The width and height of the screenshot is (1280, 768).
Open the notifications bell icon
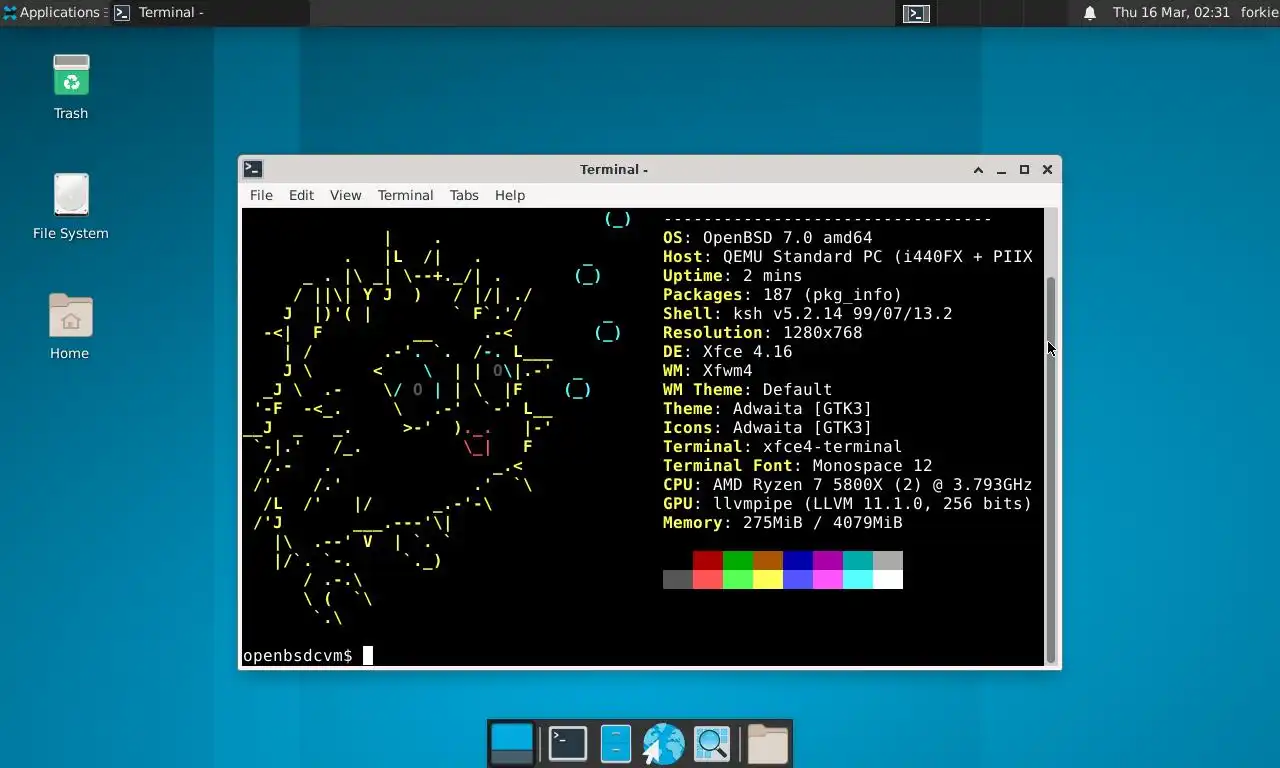(1090, 13)
